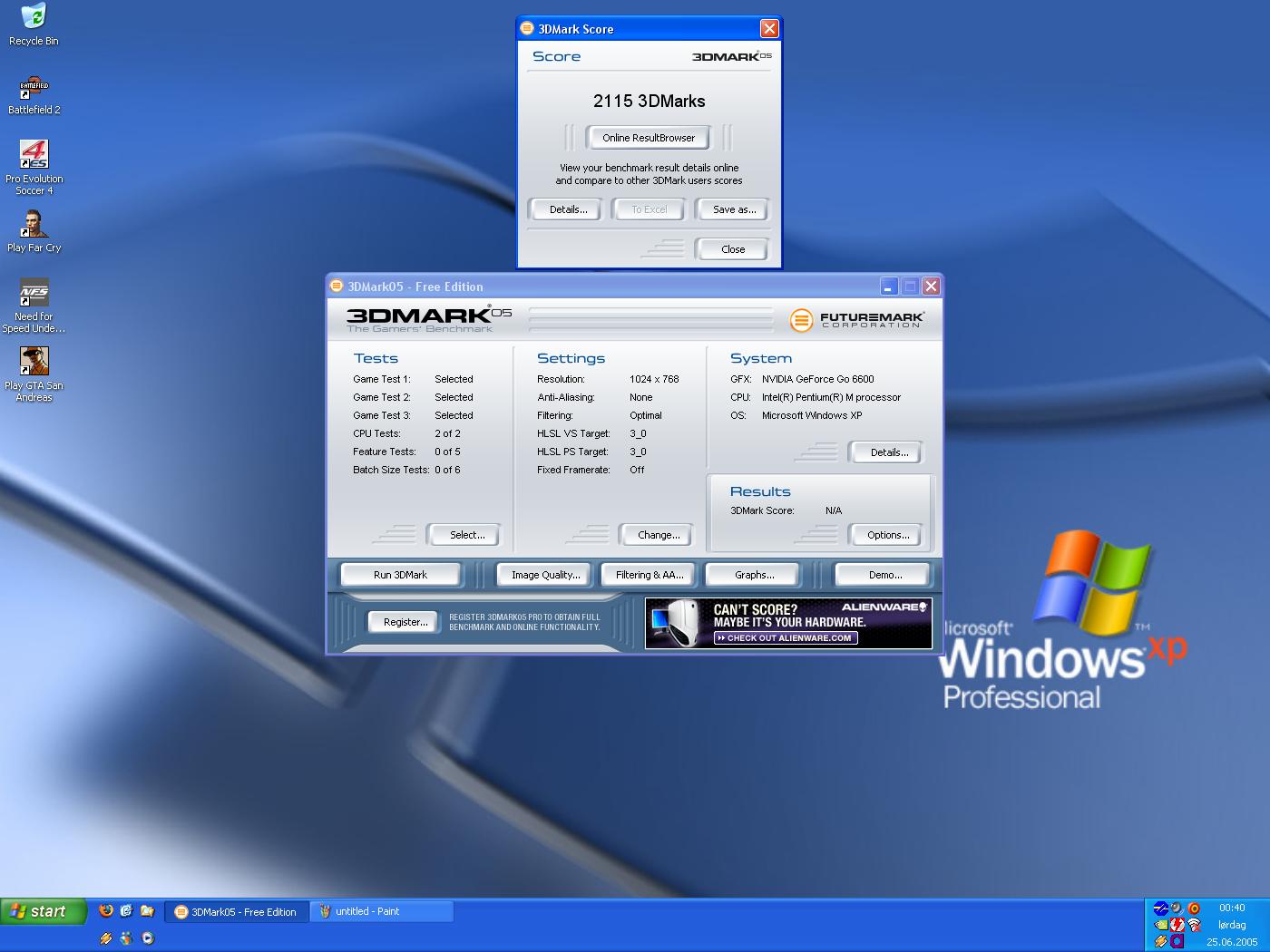
Task: Click the 2115 3DMarks score text
Action: [x=649, y=101]
